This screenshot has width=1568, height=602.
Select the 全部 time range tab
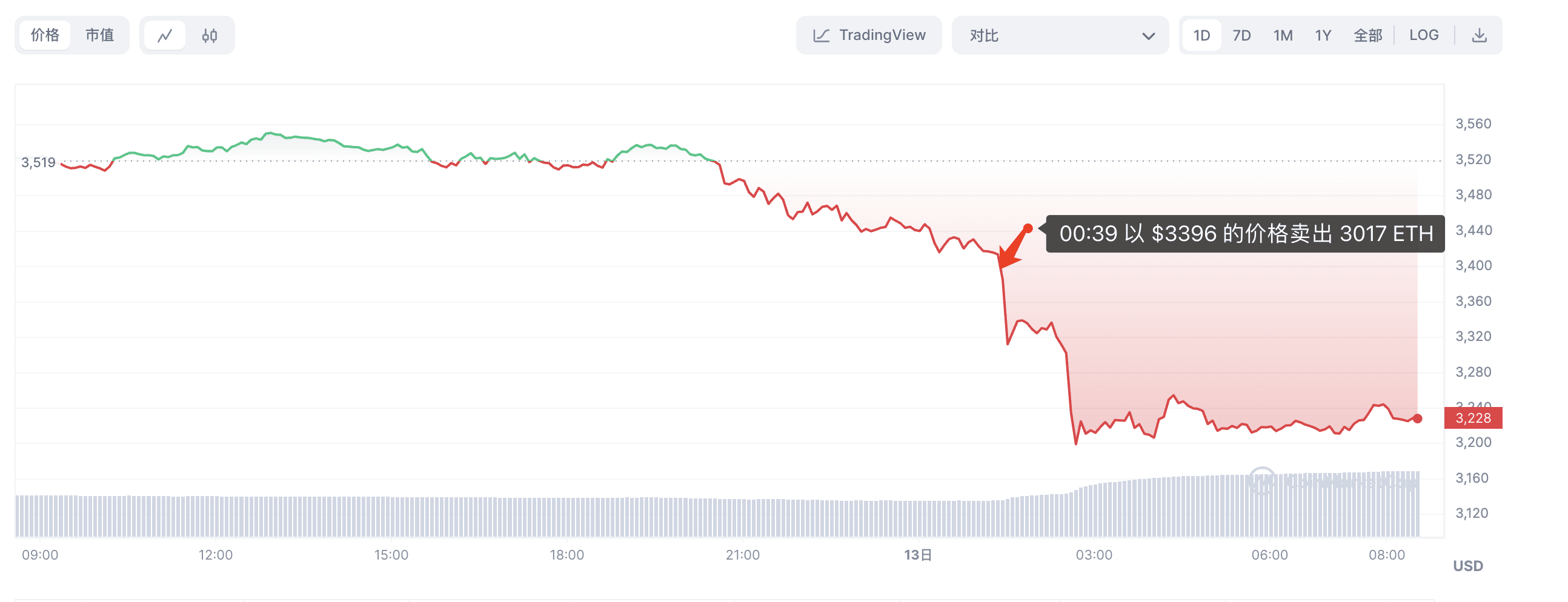(1368, 35)
